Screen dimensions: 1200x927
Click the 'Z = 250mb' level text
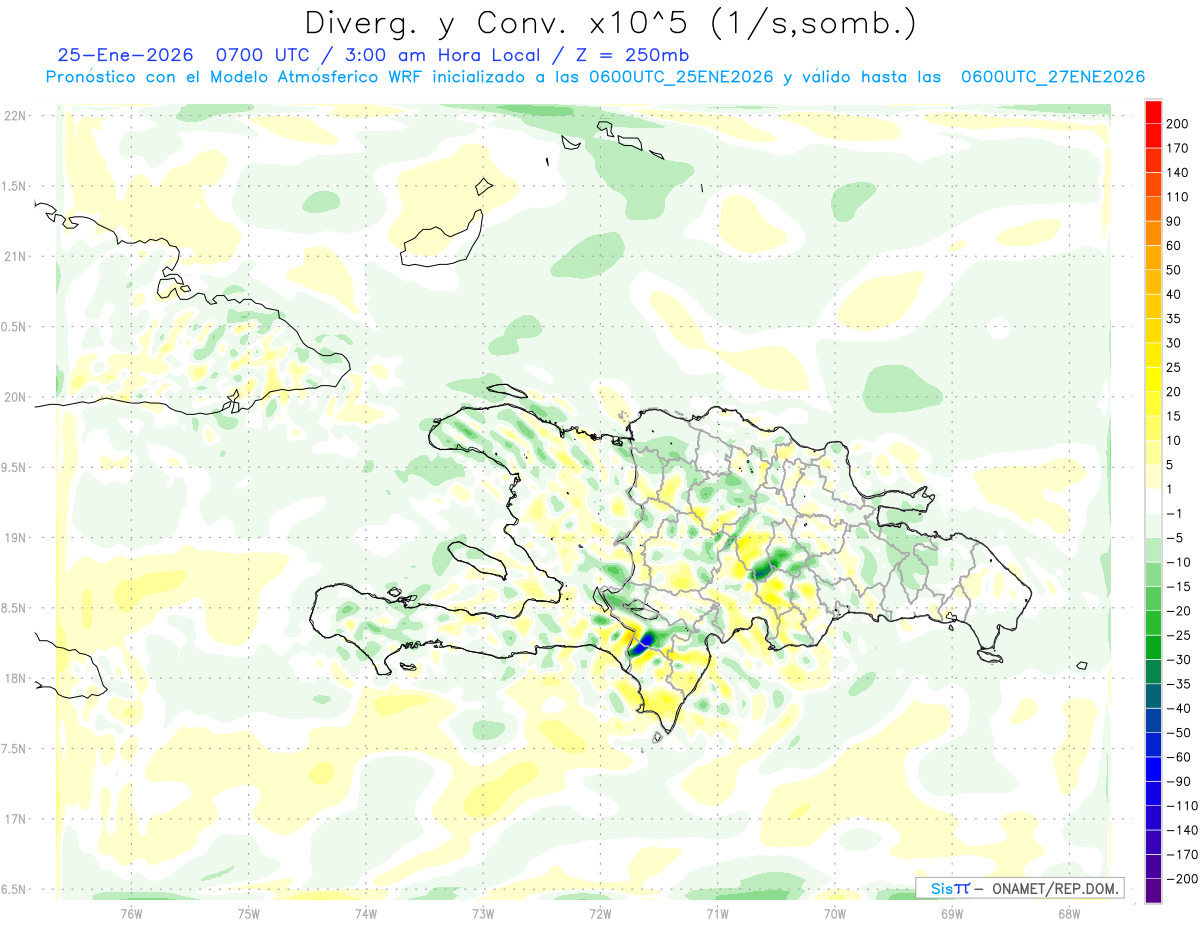click(x=634, y=56)
